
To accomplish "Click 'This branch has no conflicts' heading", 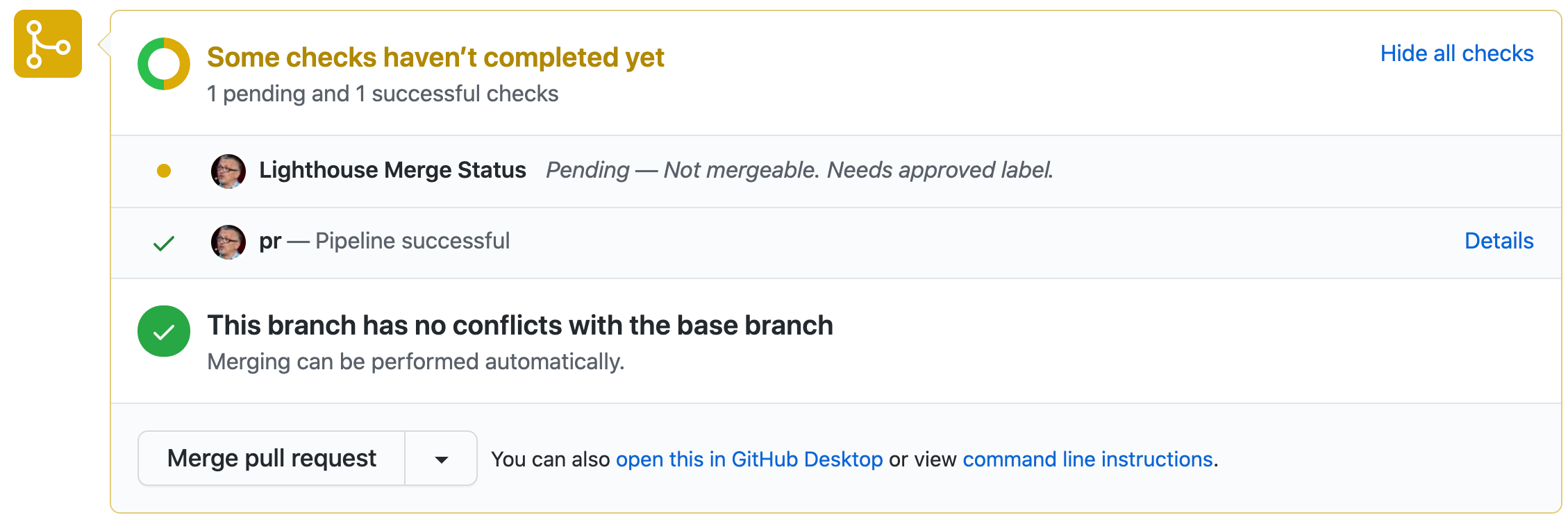I will click(520, 326).
